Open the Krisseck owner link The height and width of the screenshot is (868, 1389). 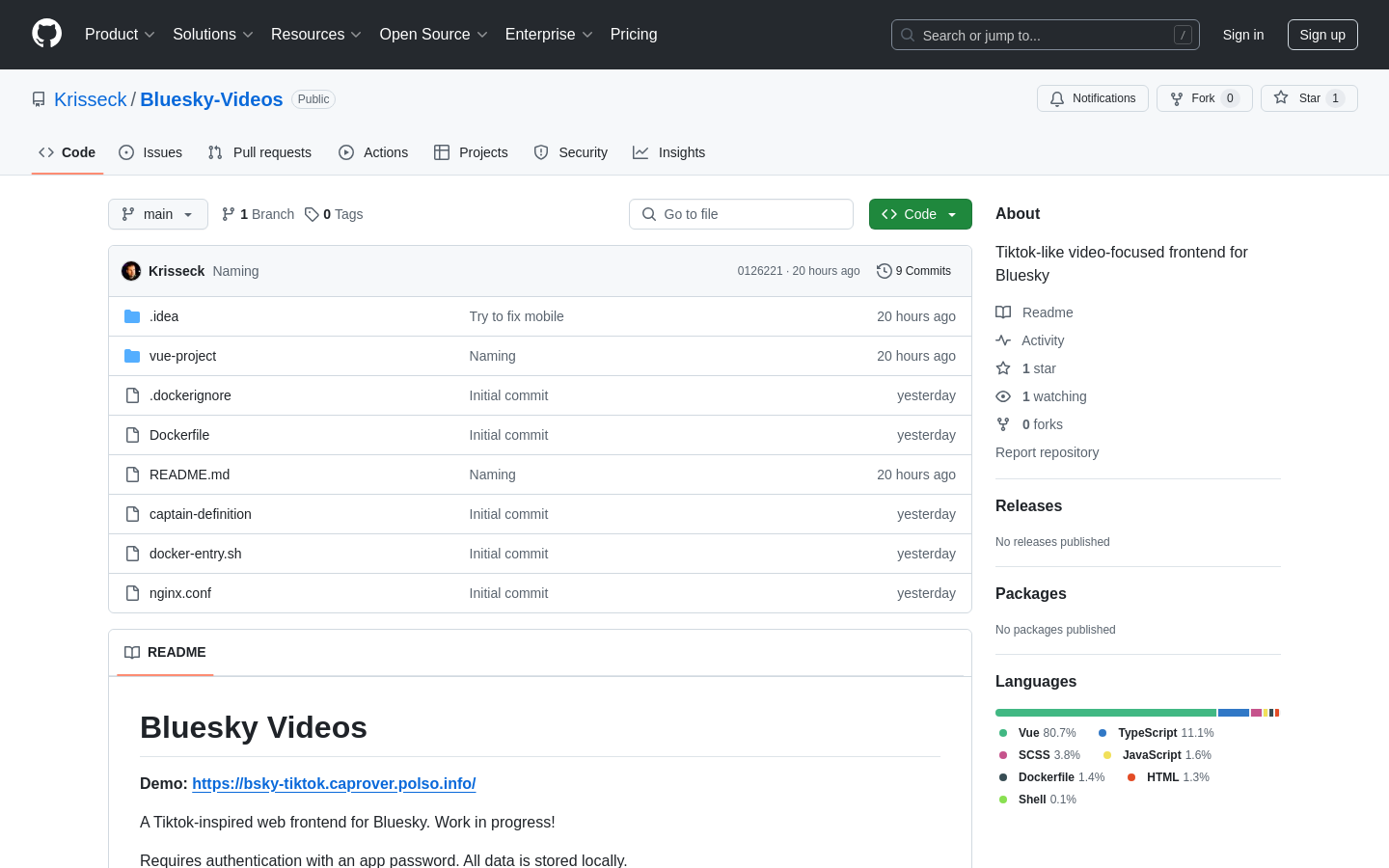(91, 99)
